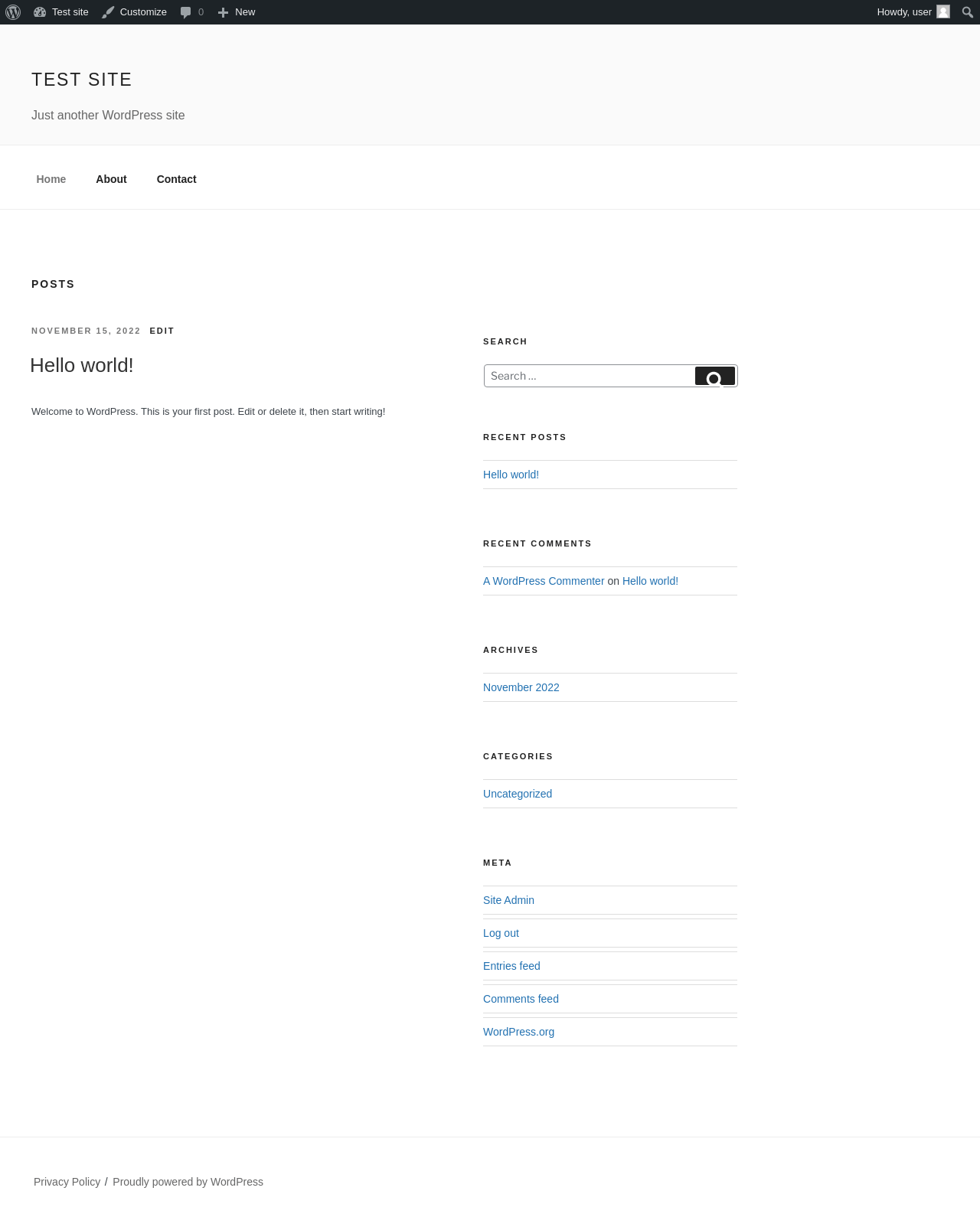Open the Site Admin link
This screenshot has height=1217, width=980.
[x=508, y=900]
